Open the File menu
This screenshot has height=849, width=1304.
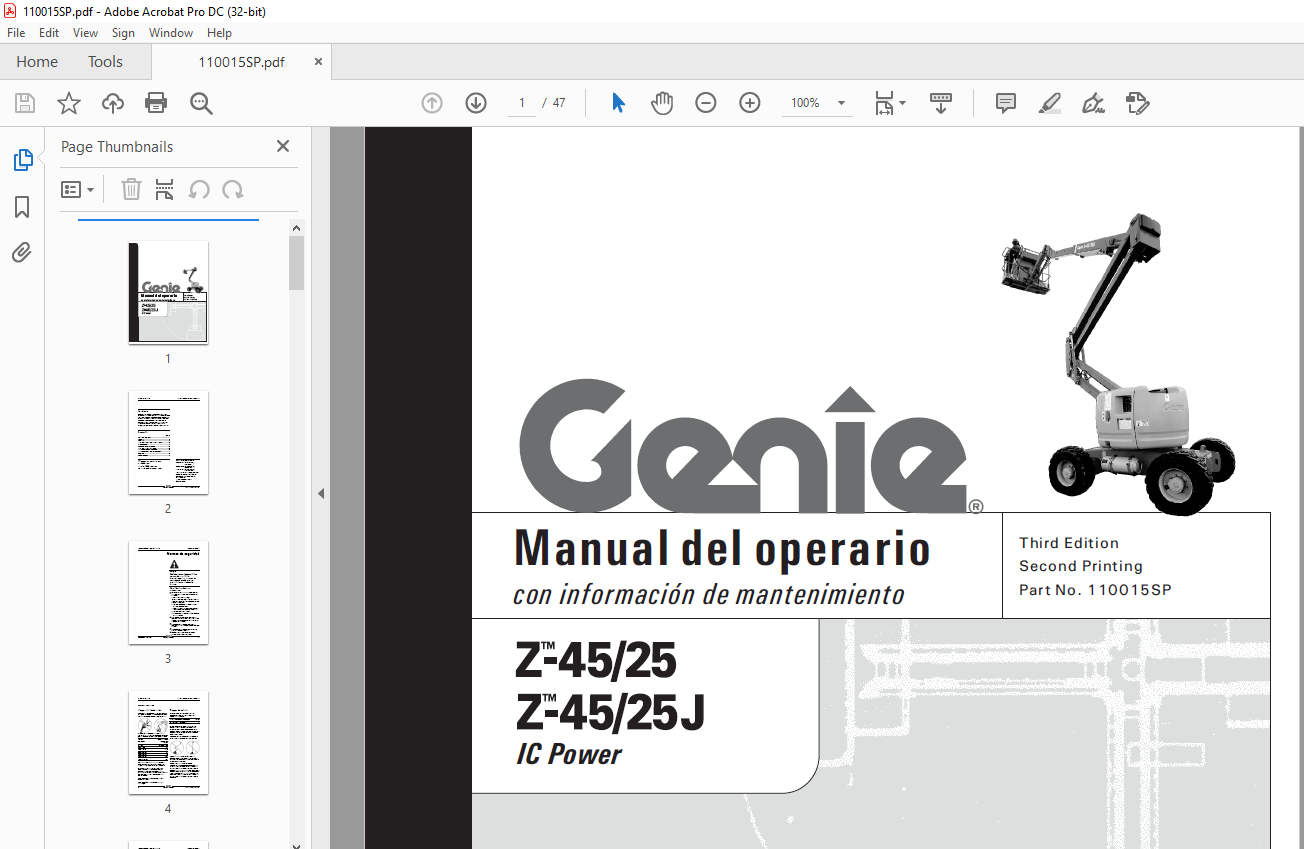tap(16, 33)
